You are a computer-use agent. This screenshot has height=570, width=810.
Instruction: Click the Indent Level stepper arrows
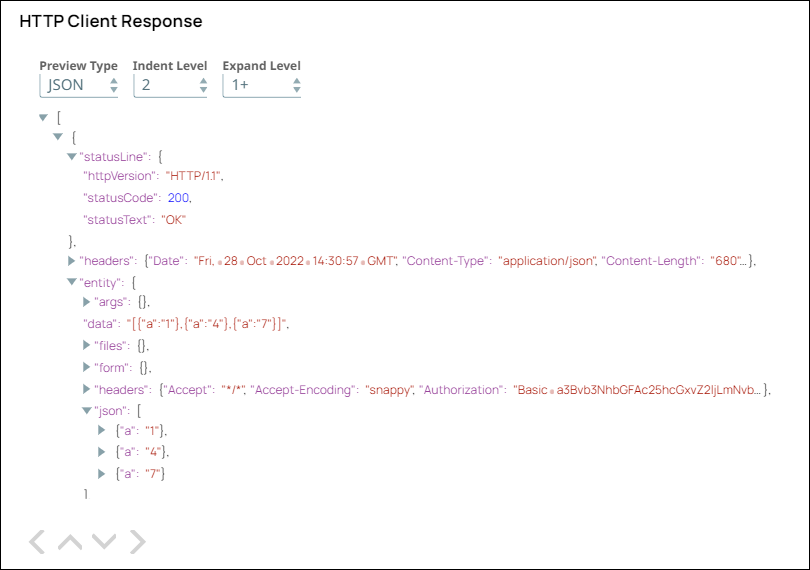pos(205,85)
